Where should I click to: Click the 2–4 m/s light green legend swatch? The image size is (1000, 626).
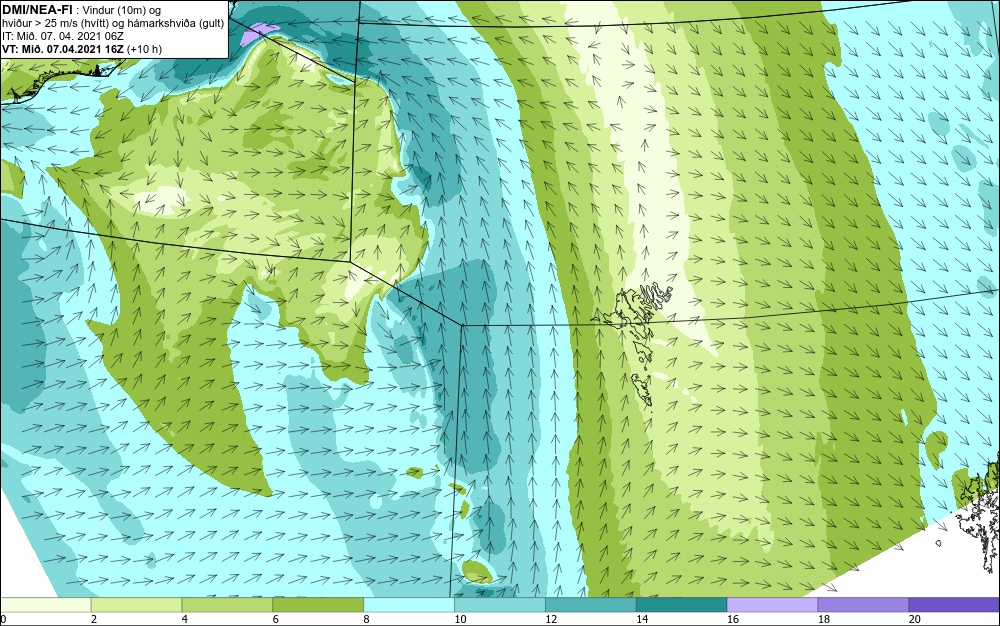136,605
